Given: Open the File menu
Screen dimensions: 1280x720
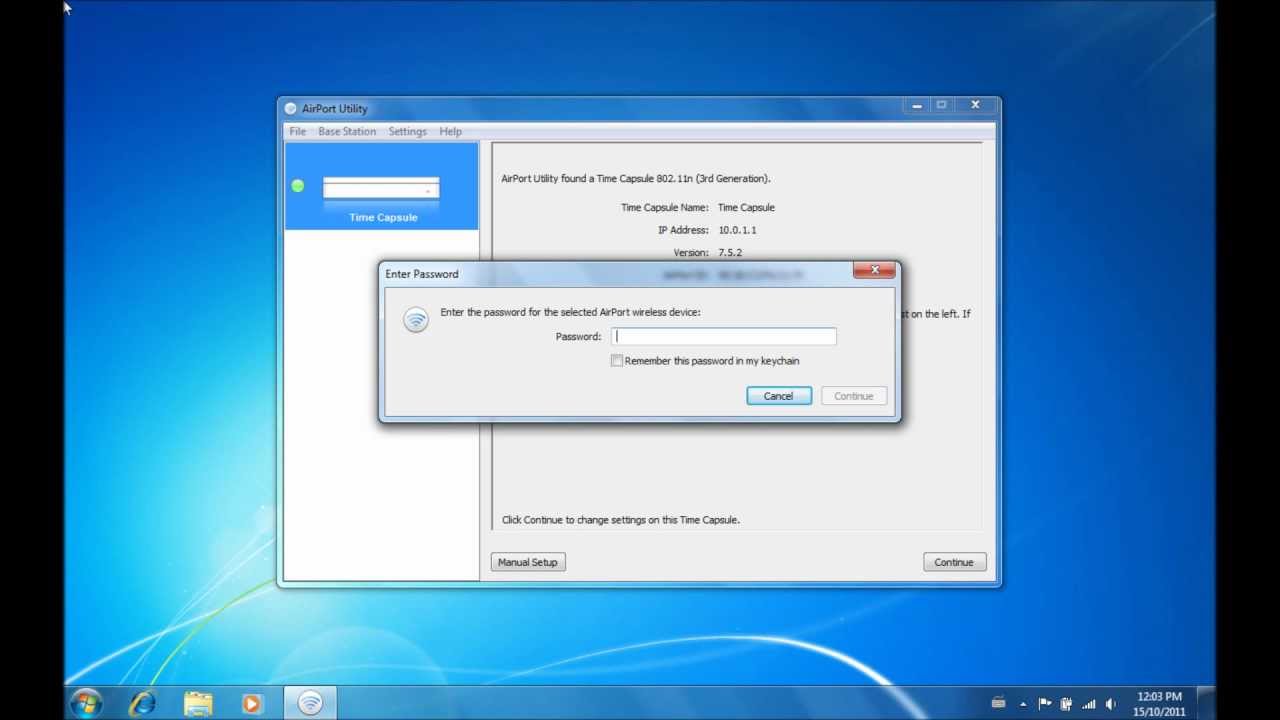Looking at the screenshot, I should [297, 131].
